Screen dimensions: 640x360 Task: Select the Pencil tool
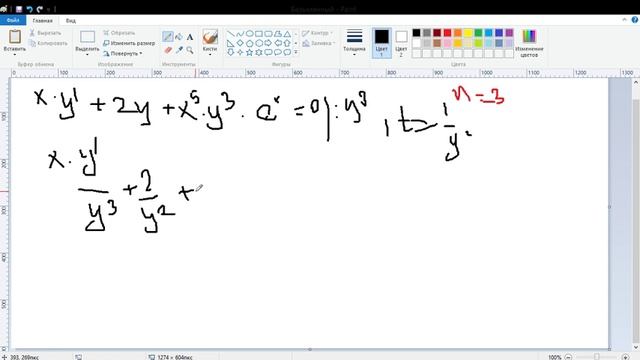168,37
